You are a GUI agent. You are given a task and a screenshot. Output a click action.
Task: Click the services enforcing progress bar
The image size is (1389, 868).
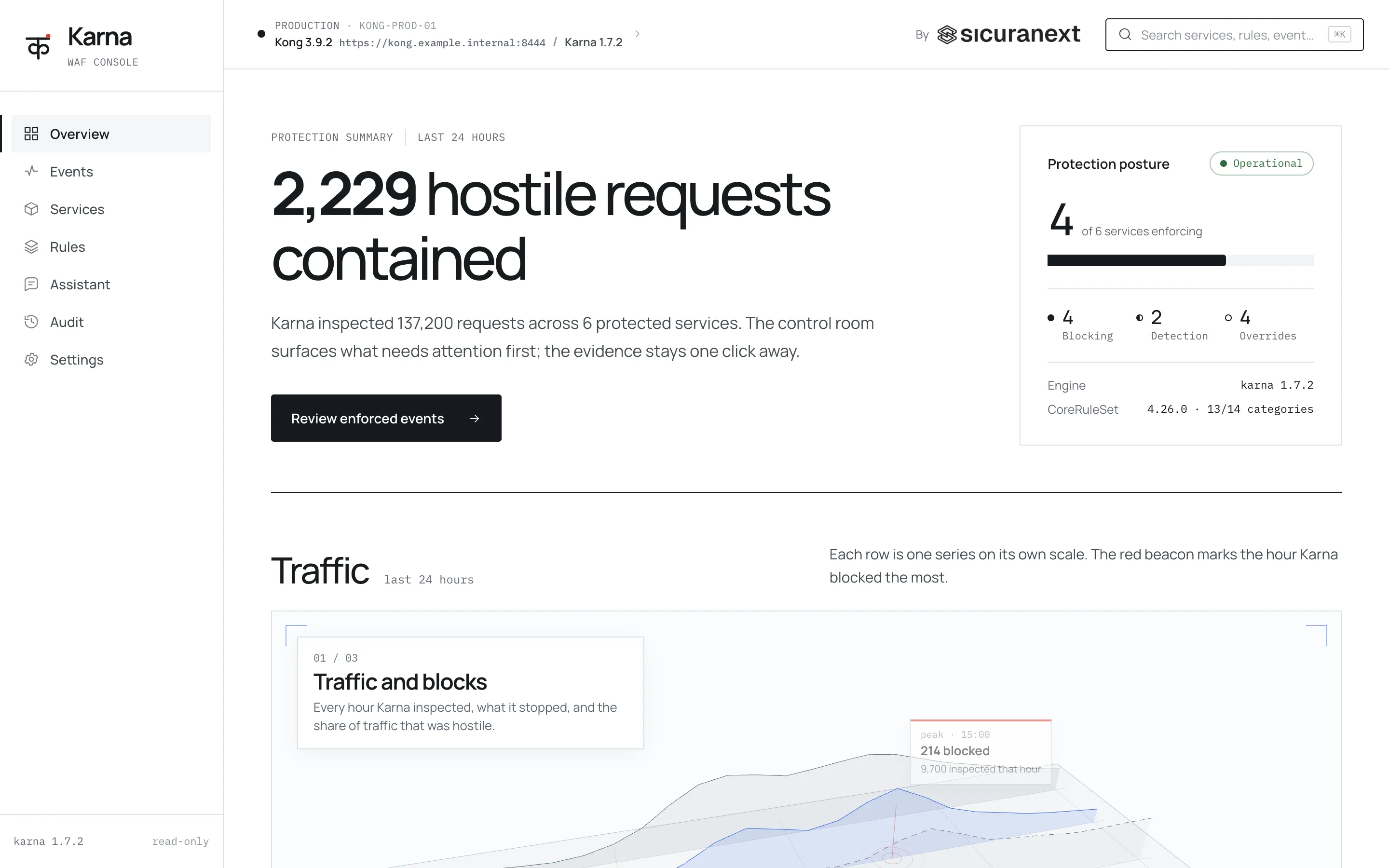coord(1180,260)
